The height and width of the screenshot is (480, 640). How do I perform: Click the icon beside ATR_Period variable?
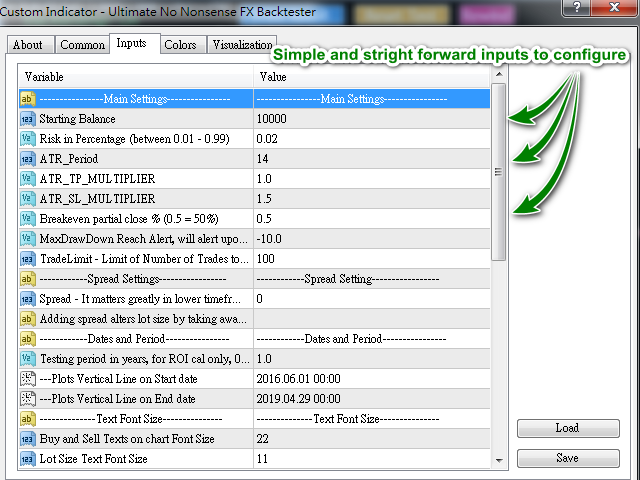27,159
